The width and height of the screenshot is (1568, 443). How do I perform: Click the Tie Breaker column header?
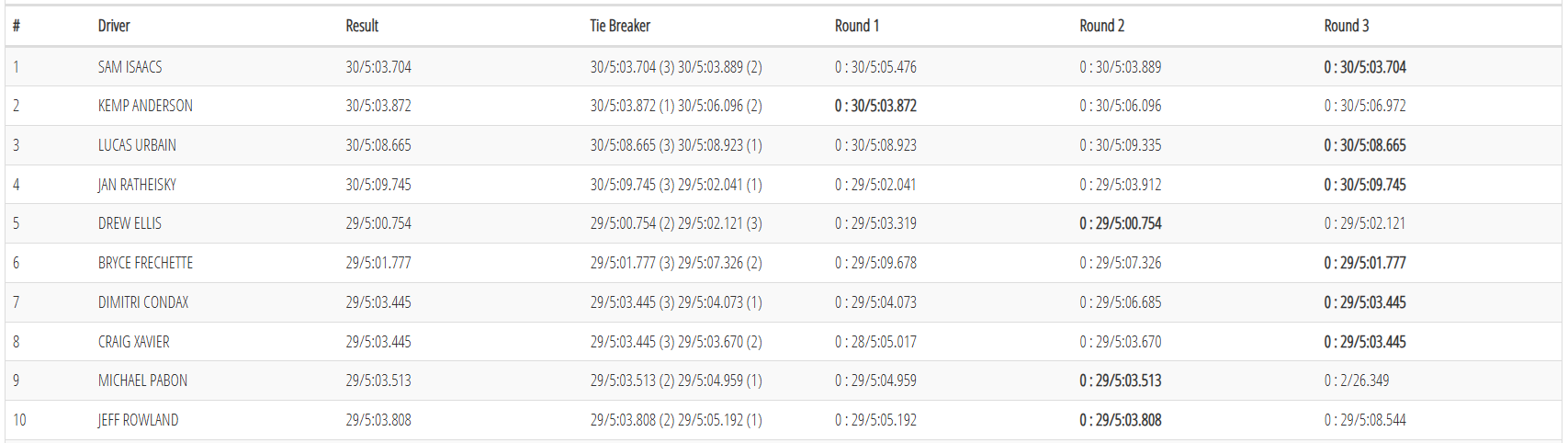(620, 26)
